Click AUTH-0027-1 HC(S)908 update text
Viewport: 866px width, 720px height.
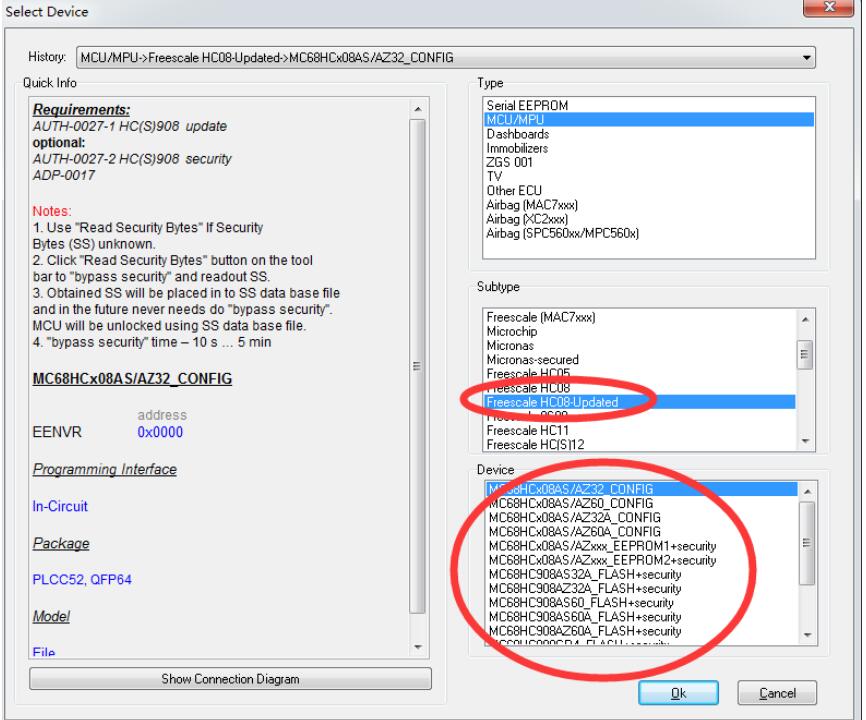click(130, 126)
